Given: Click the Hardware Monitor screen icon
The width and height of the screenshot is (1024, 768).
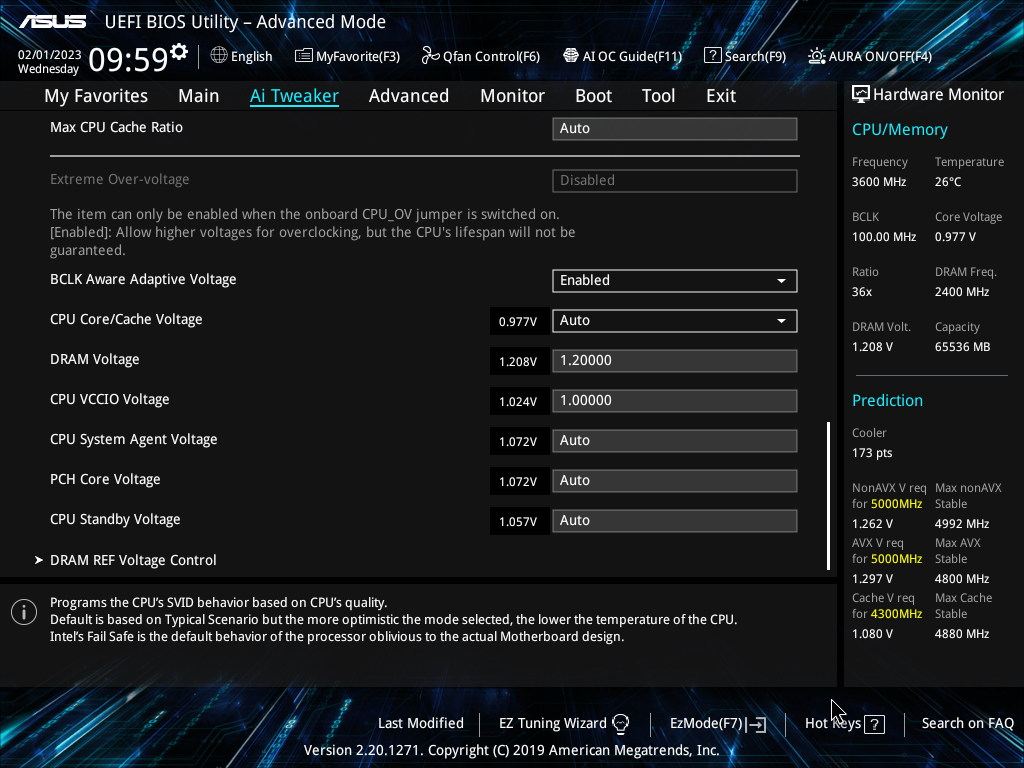Looking at the screenshot, I should (861, 94).
